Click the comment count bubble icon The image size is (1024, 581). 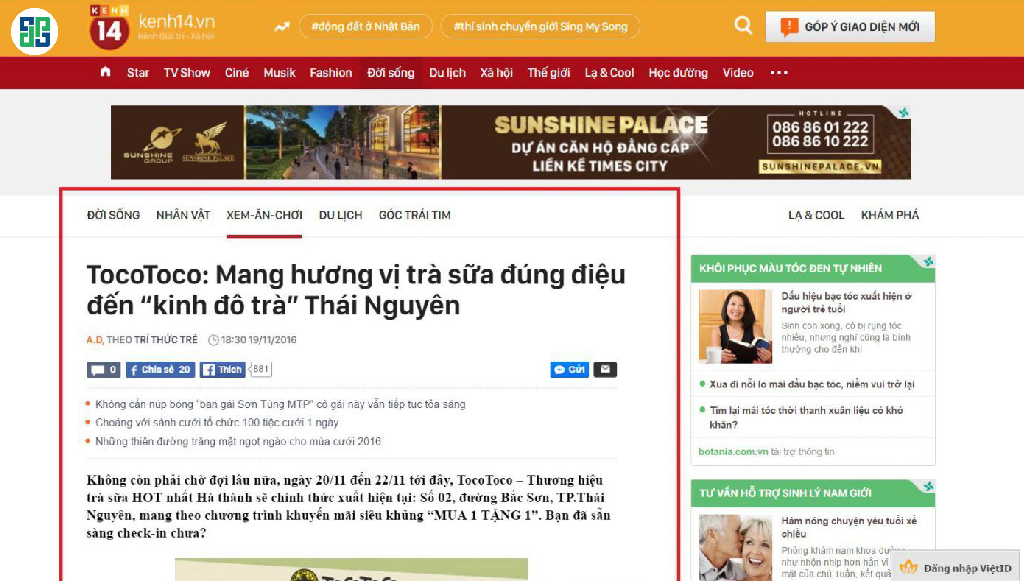(x=103, y=369)
